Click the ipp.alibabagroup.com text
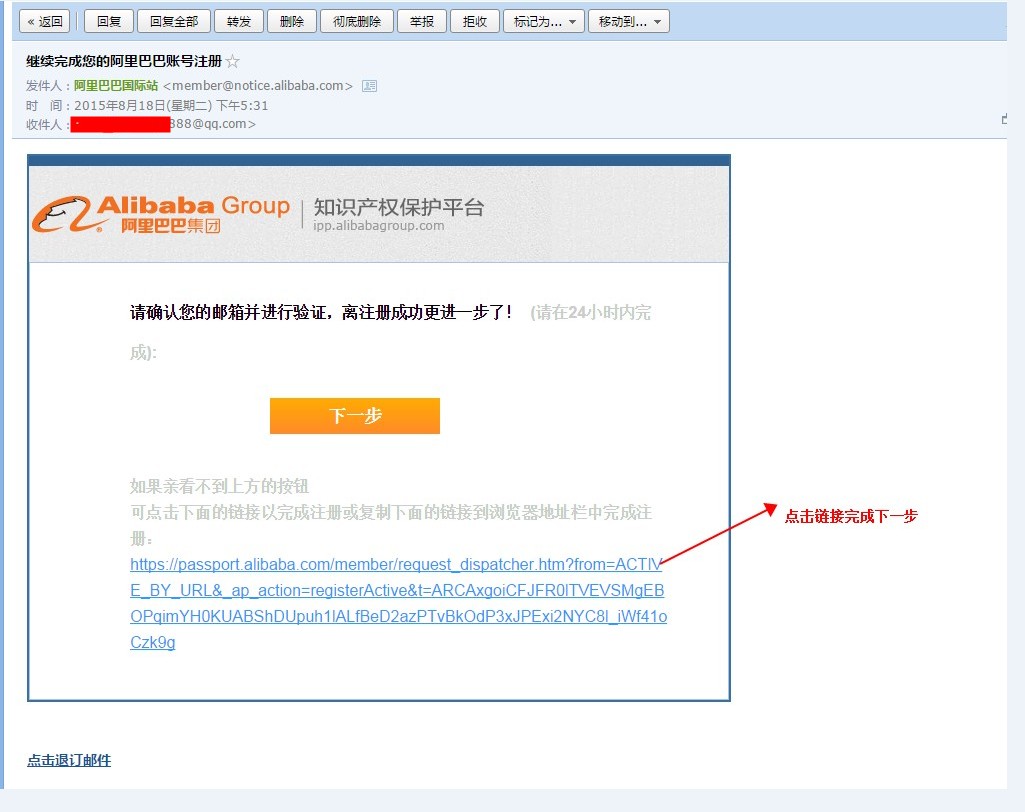The width and height of the screenshot is (1025, 812). tap(378, 226)
